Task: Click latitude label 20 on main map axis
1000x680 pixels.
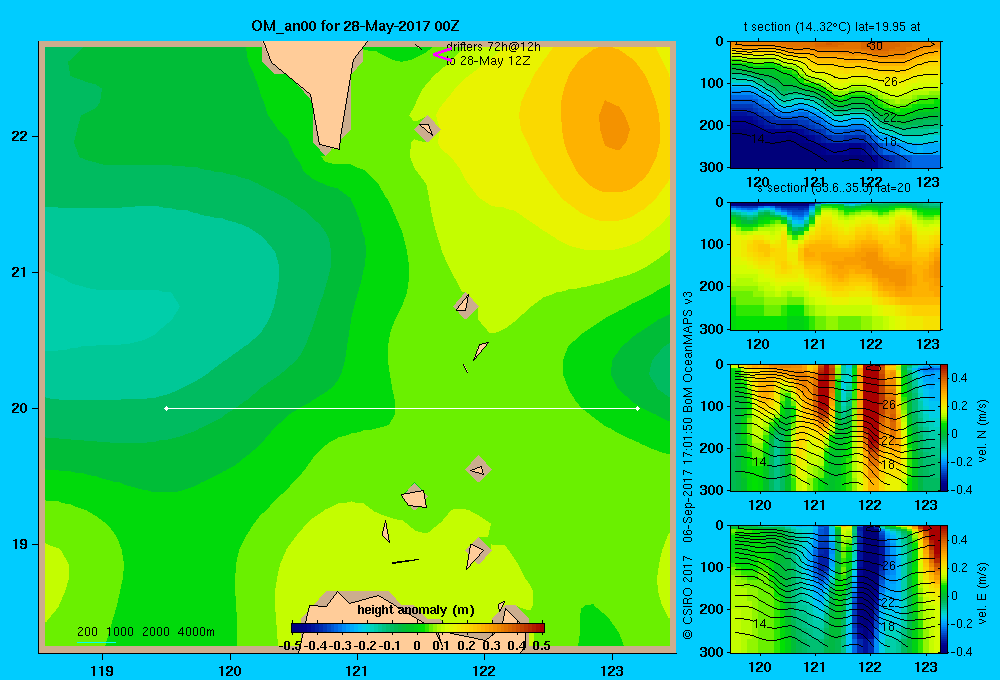Action: [19, 408]
